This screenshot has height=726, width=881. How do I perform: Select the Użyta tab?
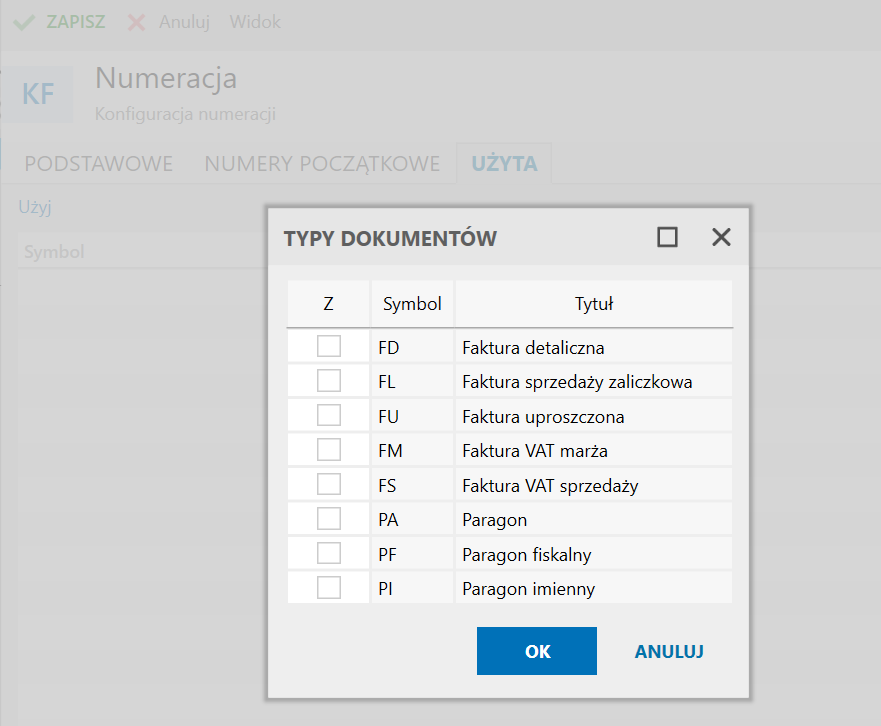504,164
